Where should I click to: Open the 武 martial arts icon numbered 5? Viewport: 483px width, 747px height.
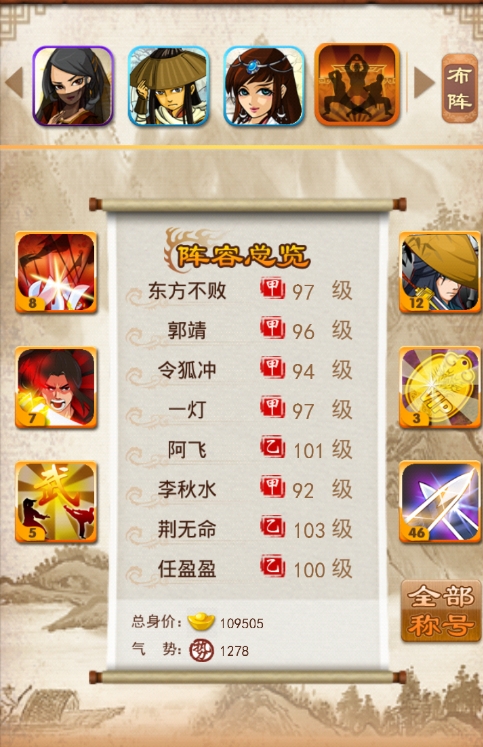point(56,502)
